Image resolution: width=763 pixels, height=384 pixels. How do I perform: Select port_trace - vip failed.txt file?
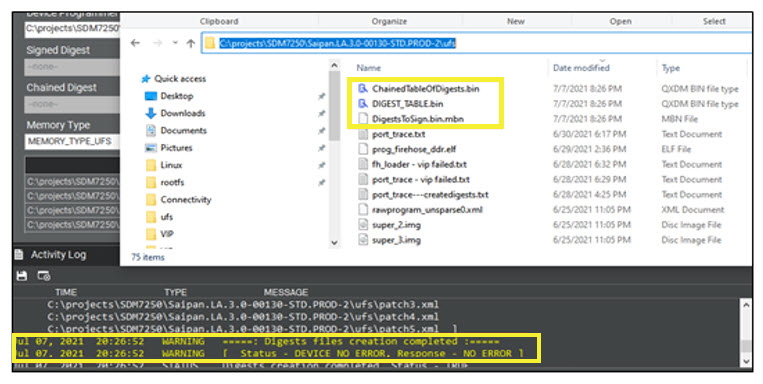pos(421,179)
